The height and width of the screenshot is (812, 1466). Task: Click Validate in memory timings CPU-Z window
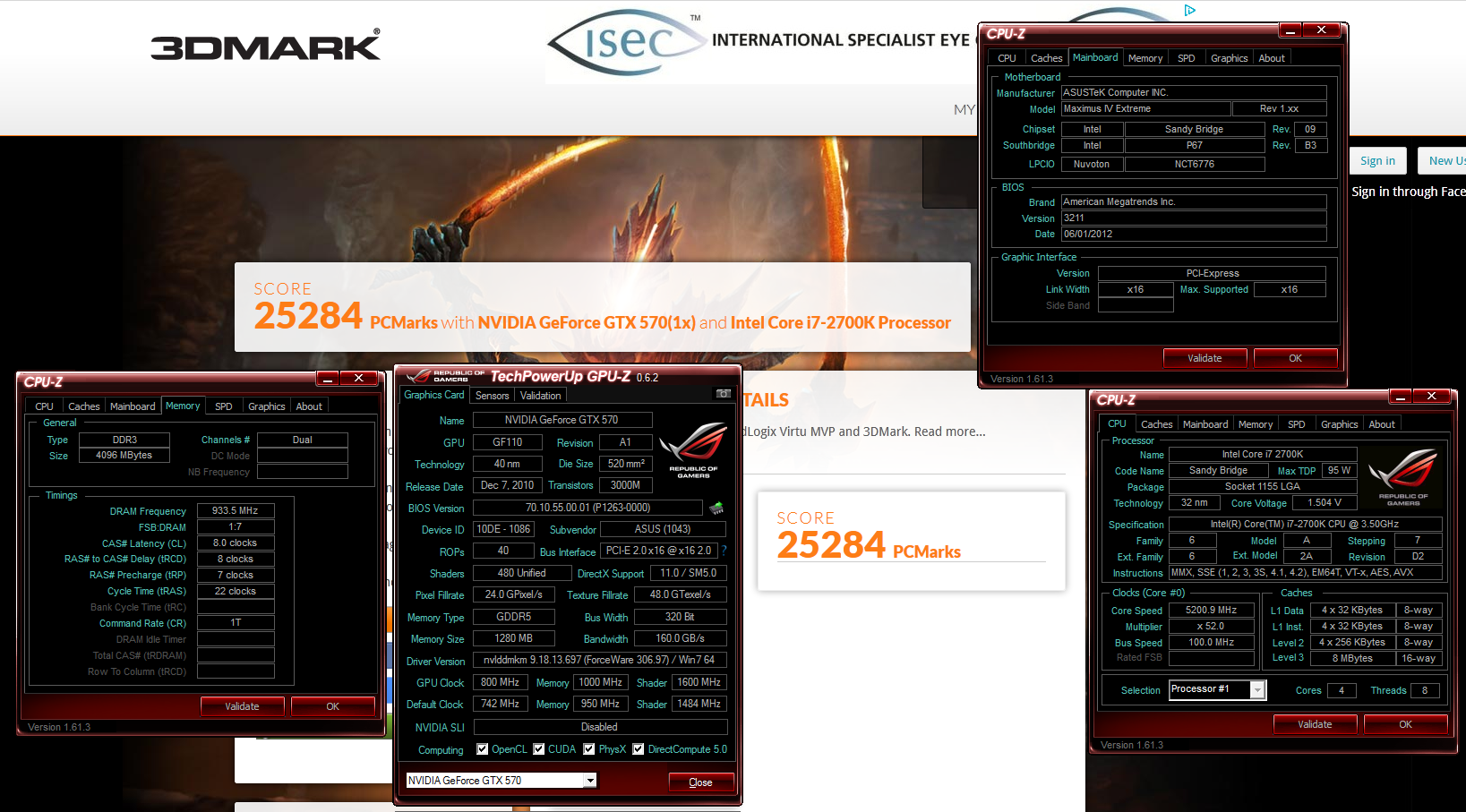(242, 706)
